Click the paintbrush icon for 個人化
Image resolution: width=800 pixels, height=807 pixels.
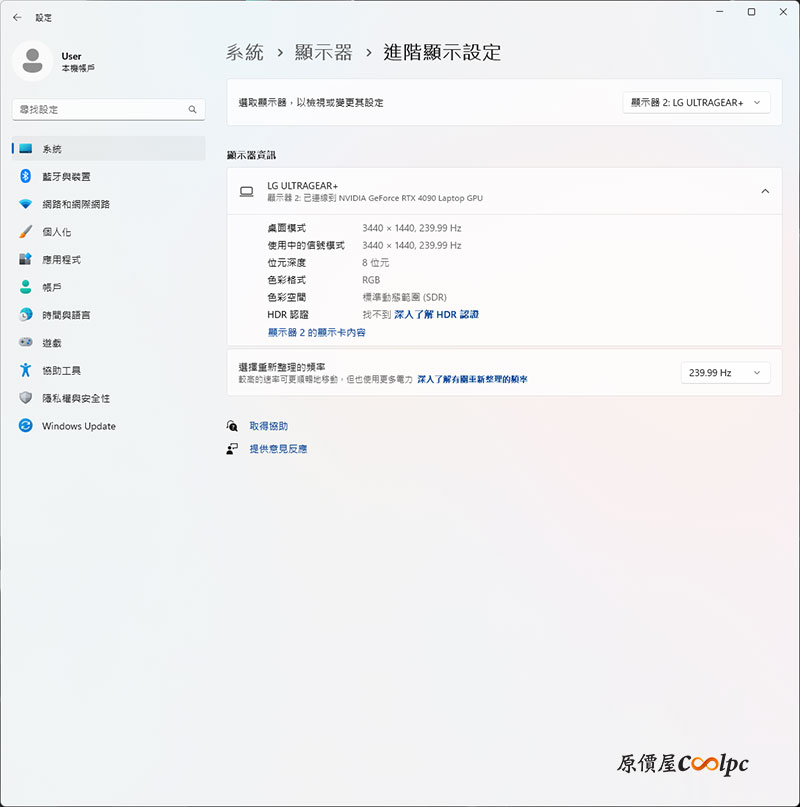26,232
